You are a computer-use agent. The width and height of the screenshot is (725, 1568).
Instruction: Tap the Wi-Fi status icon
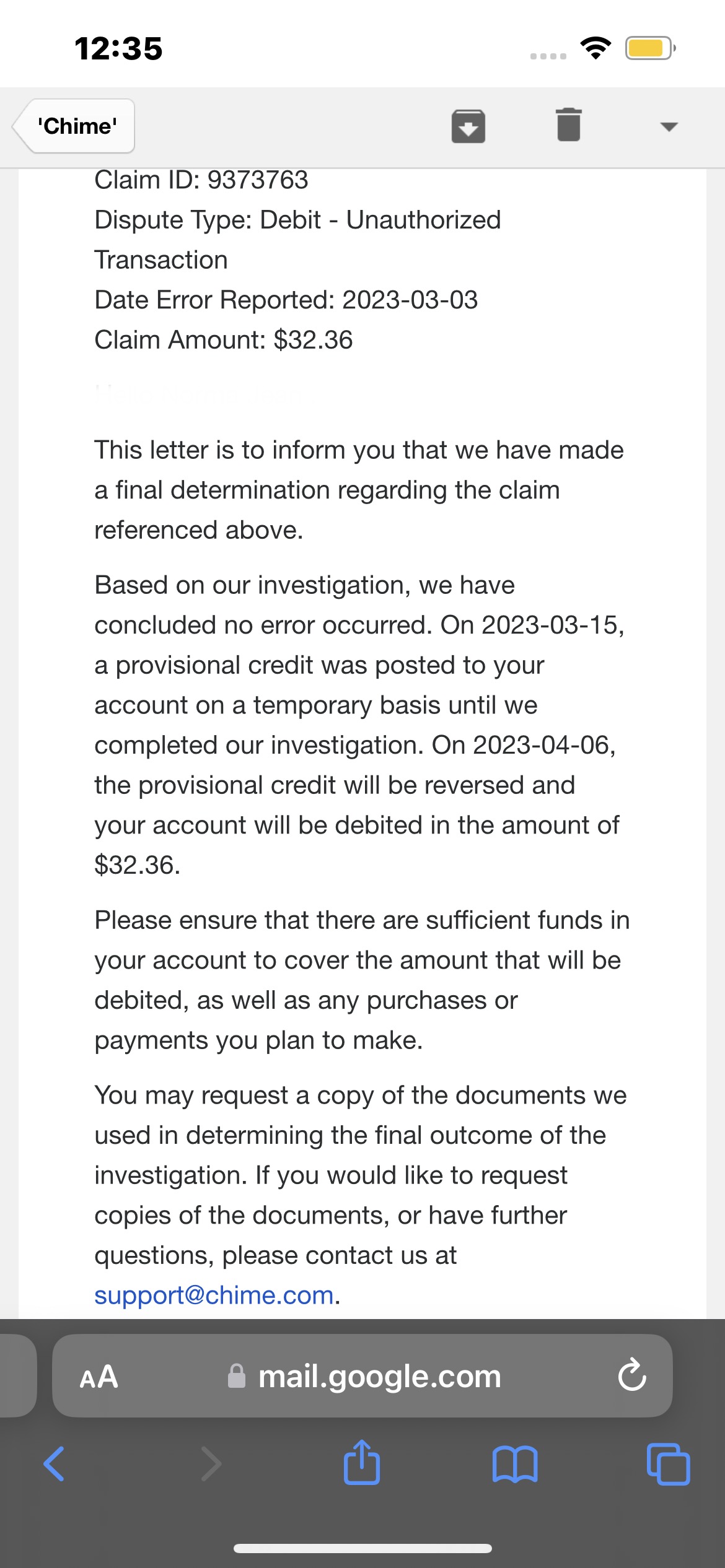(x=595, y=48)
